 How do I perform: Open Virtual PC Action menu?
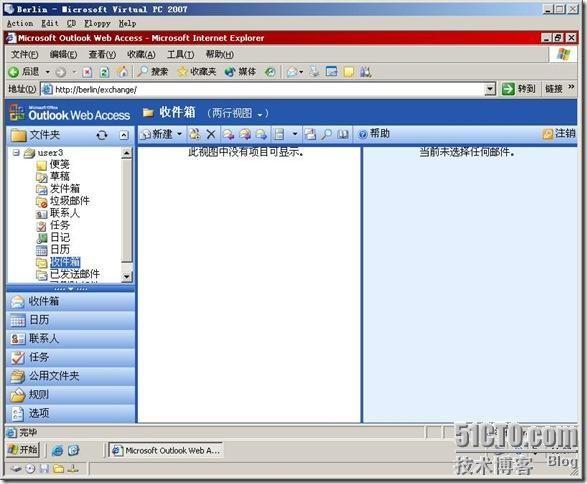[x=20, y=24]
